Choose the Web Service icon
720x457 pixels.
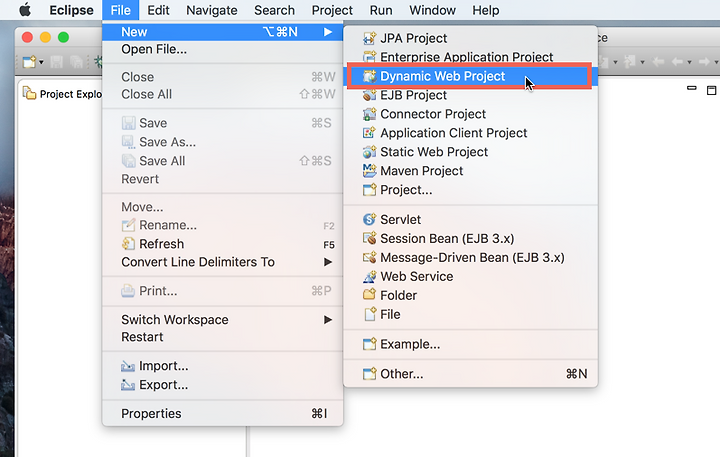click(369, 276)
